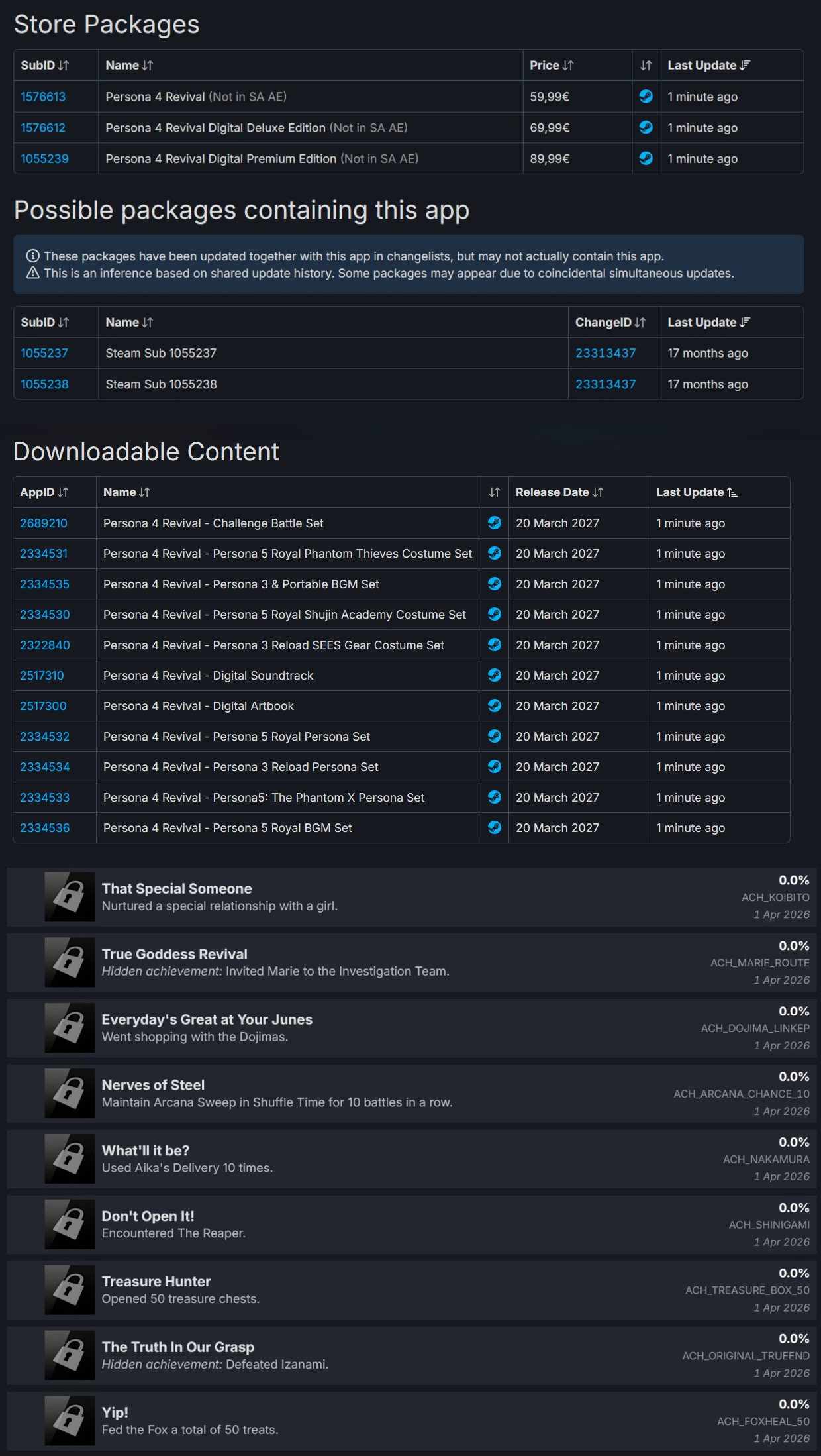Open Steam store icon for Digital Premium Edition

pos(646,158)
